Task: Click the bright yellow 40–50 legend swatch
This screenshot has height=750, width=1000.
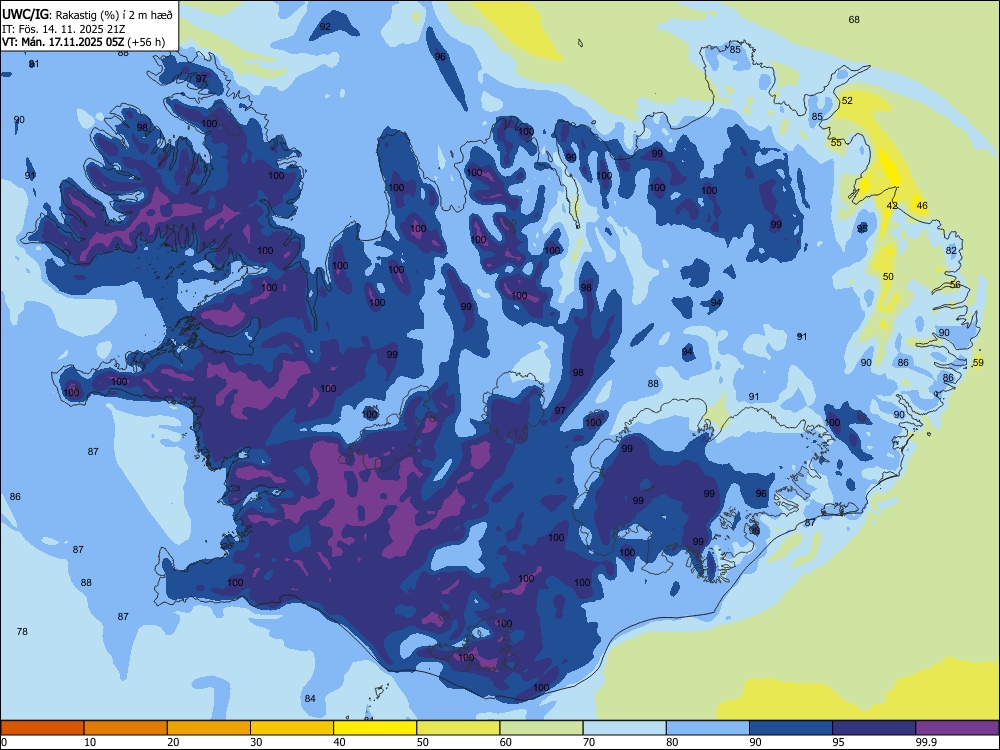Action: tap(375, 728)
